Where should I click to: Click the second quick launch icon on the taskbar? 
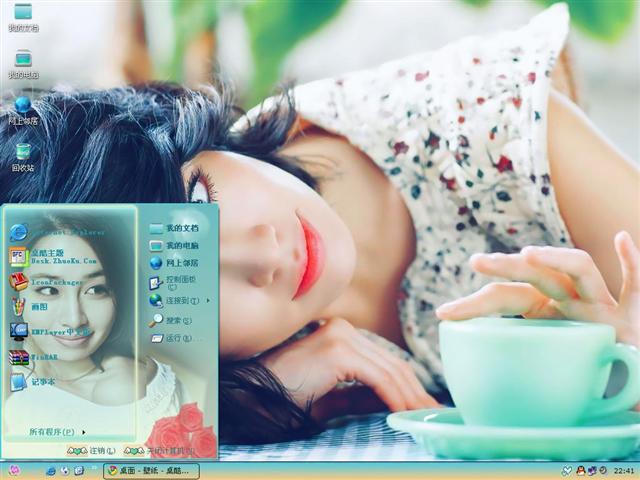coord(65,471)
